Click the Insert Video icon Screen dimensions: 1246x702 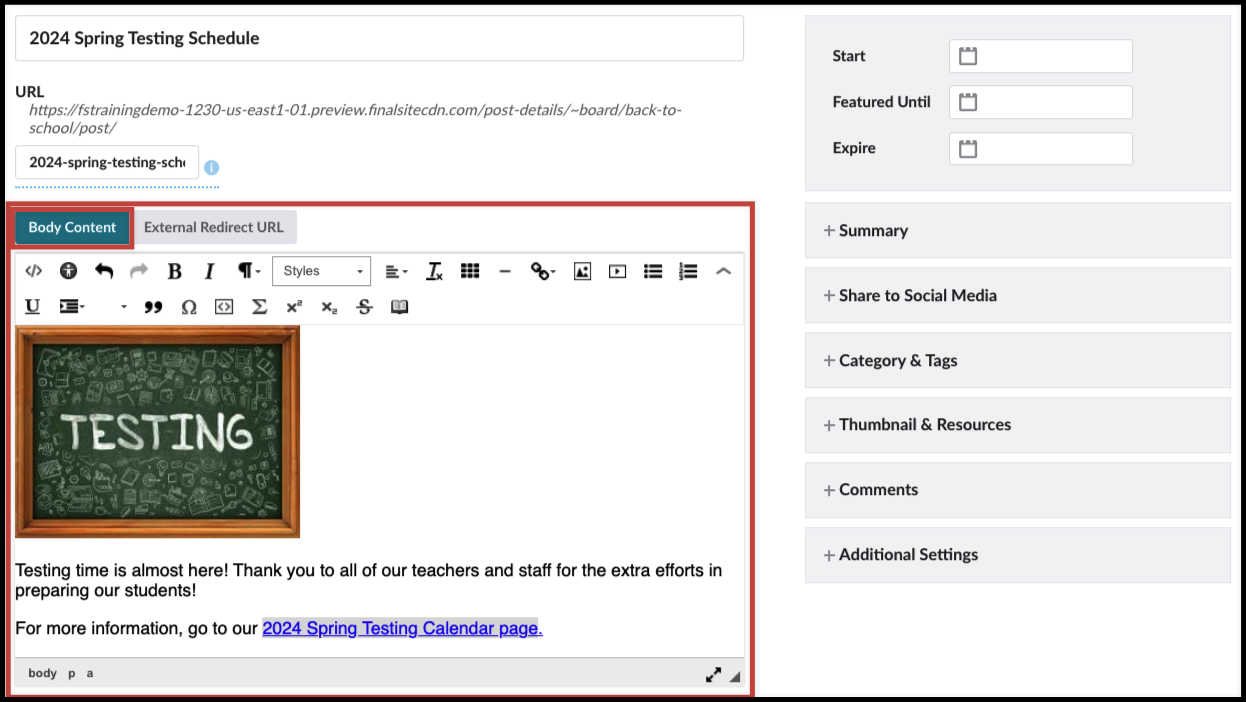618,271
